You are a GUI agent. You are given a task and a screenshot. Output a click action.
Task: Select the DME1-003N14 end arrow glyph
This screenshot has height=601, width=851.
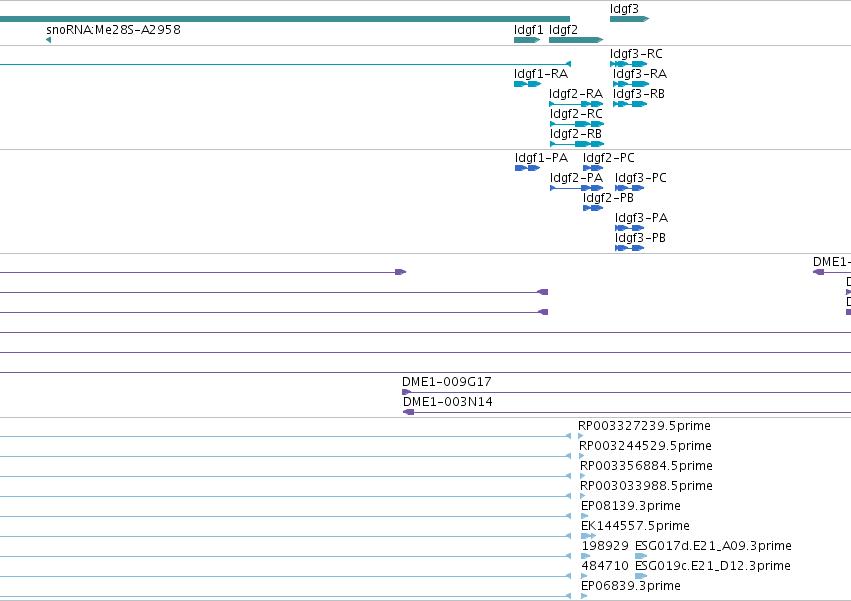coord(409,413)
